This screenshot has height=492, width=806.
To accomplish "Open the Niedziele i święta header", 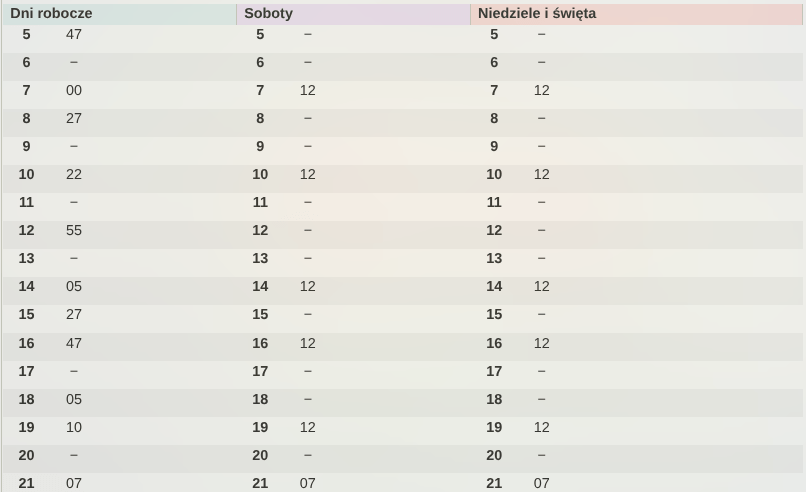I will click(x=537, y=15).
